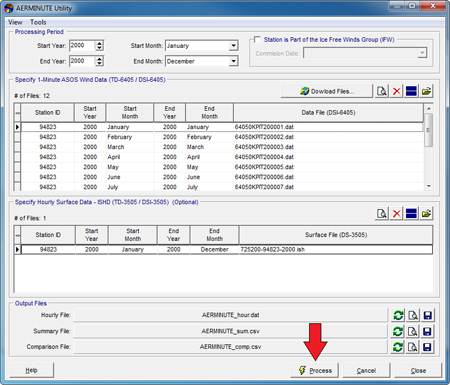Screen dimensions: 450x385
Task: Click AERMINUTE_hour.dat output field
Action: click(230, 315)
